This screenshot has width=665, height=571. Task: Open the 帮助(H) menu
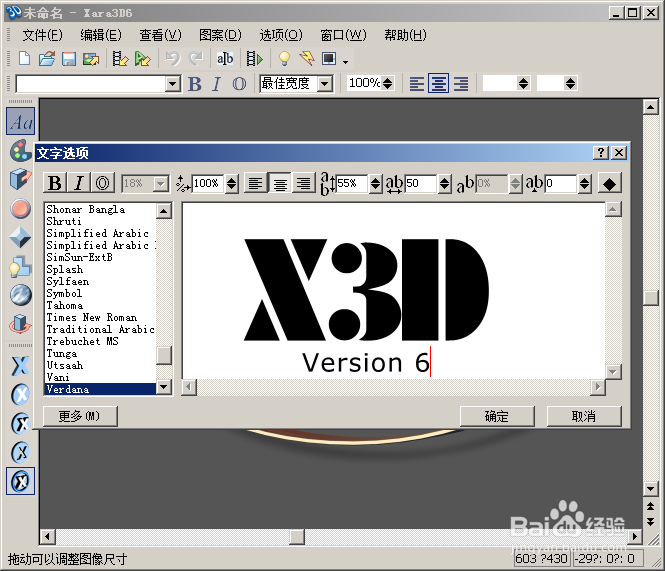[405, 35]
